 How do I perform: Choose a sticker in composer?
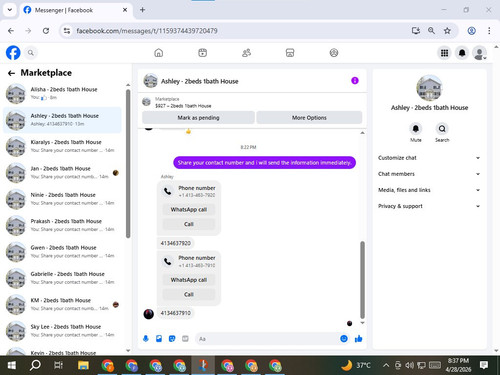[x=172, y=339]
